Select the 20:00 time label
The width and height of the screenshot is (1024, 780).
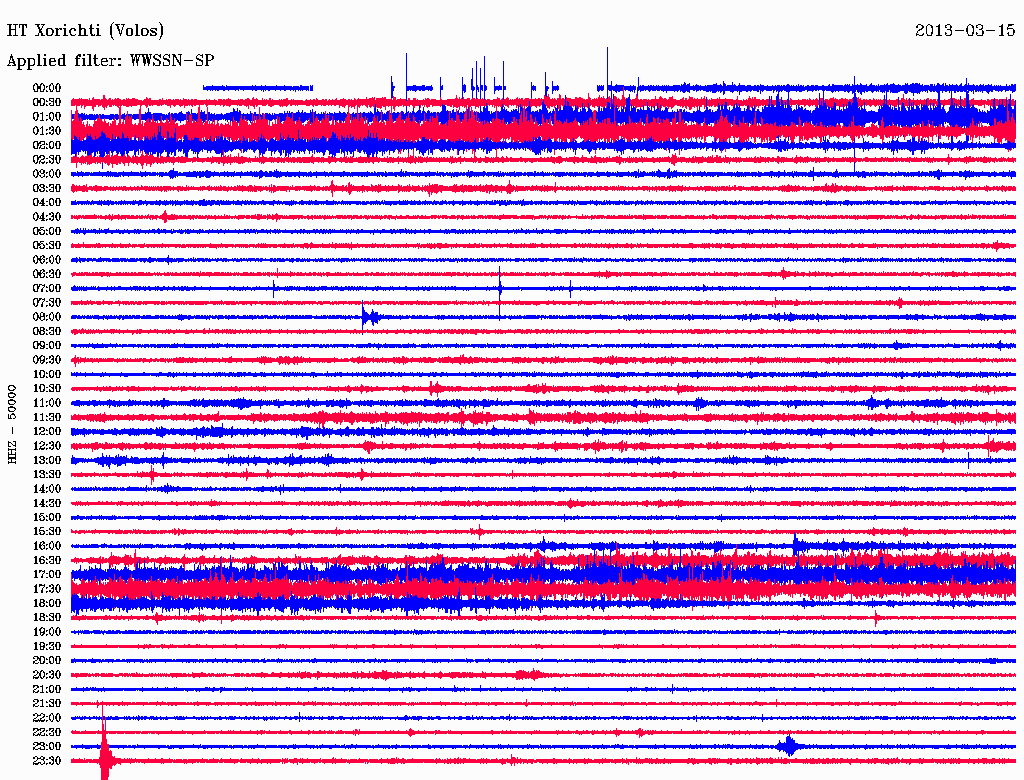(x=47, y=660)
